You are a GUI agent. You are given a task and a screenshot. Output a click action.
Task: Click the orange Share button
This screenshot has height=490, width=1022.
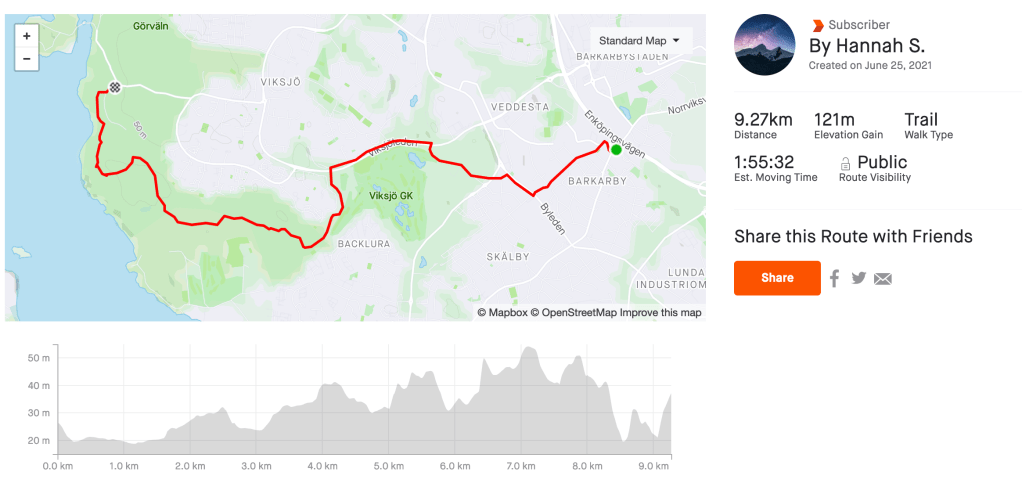point(777,278)
